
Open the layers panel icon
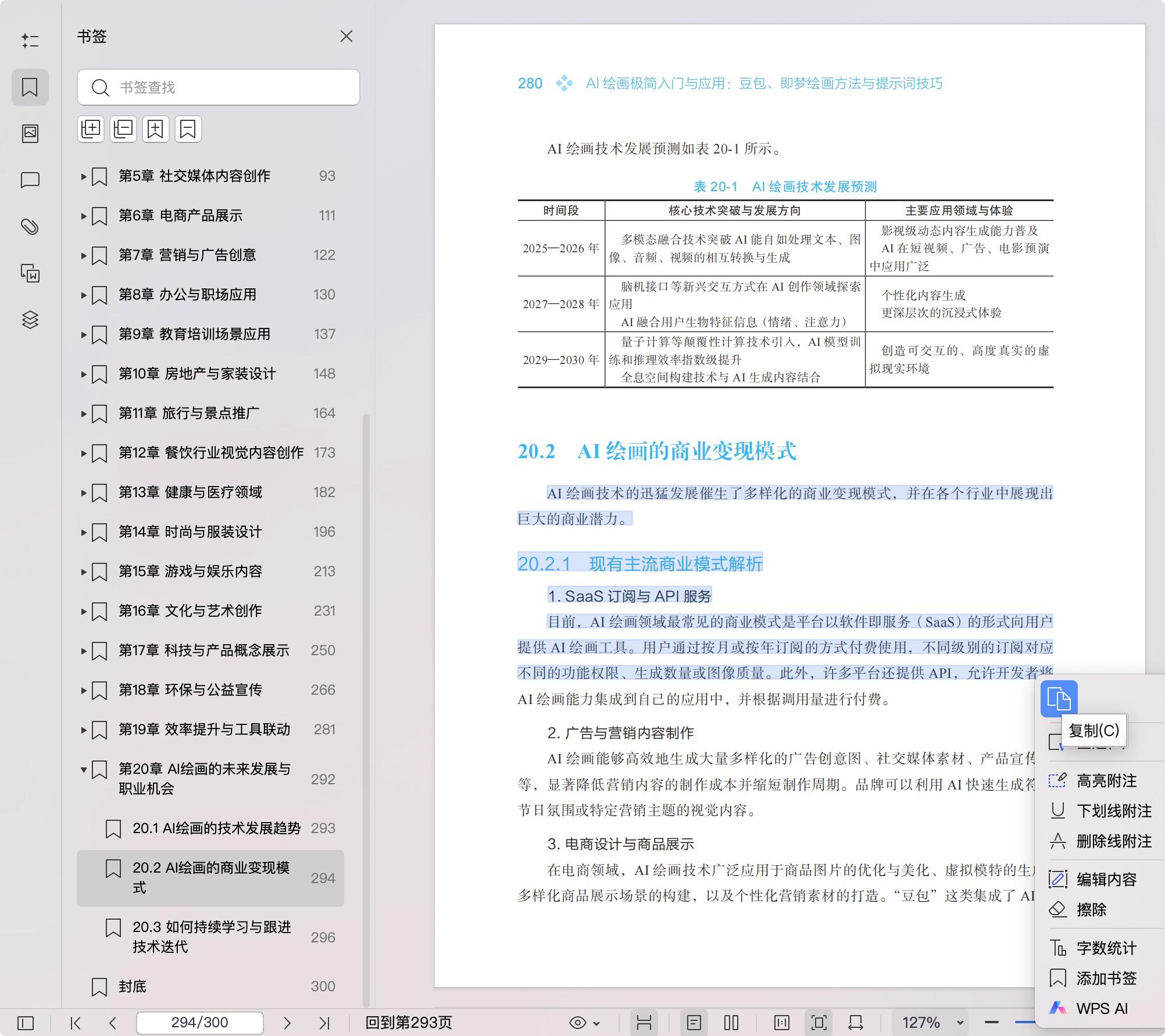30,320
